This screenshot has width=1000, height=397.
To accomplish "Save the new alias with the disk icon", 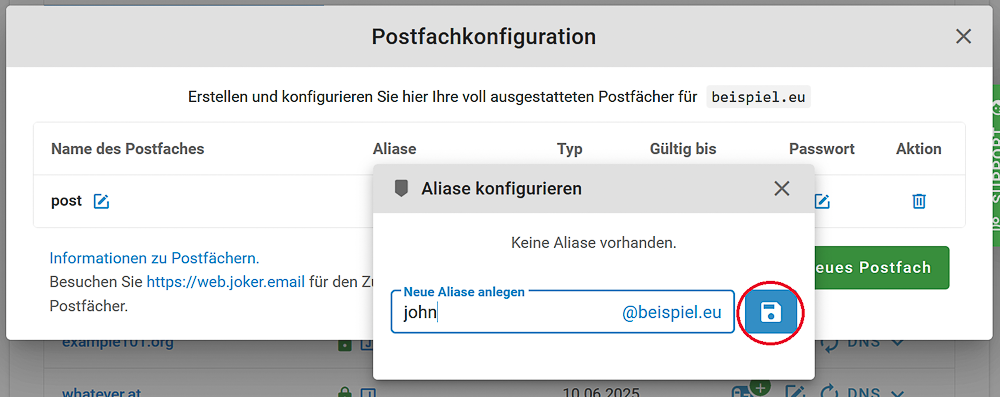I will (x=772, y=312).
